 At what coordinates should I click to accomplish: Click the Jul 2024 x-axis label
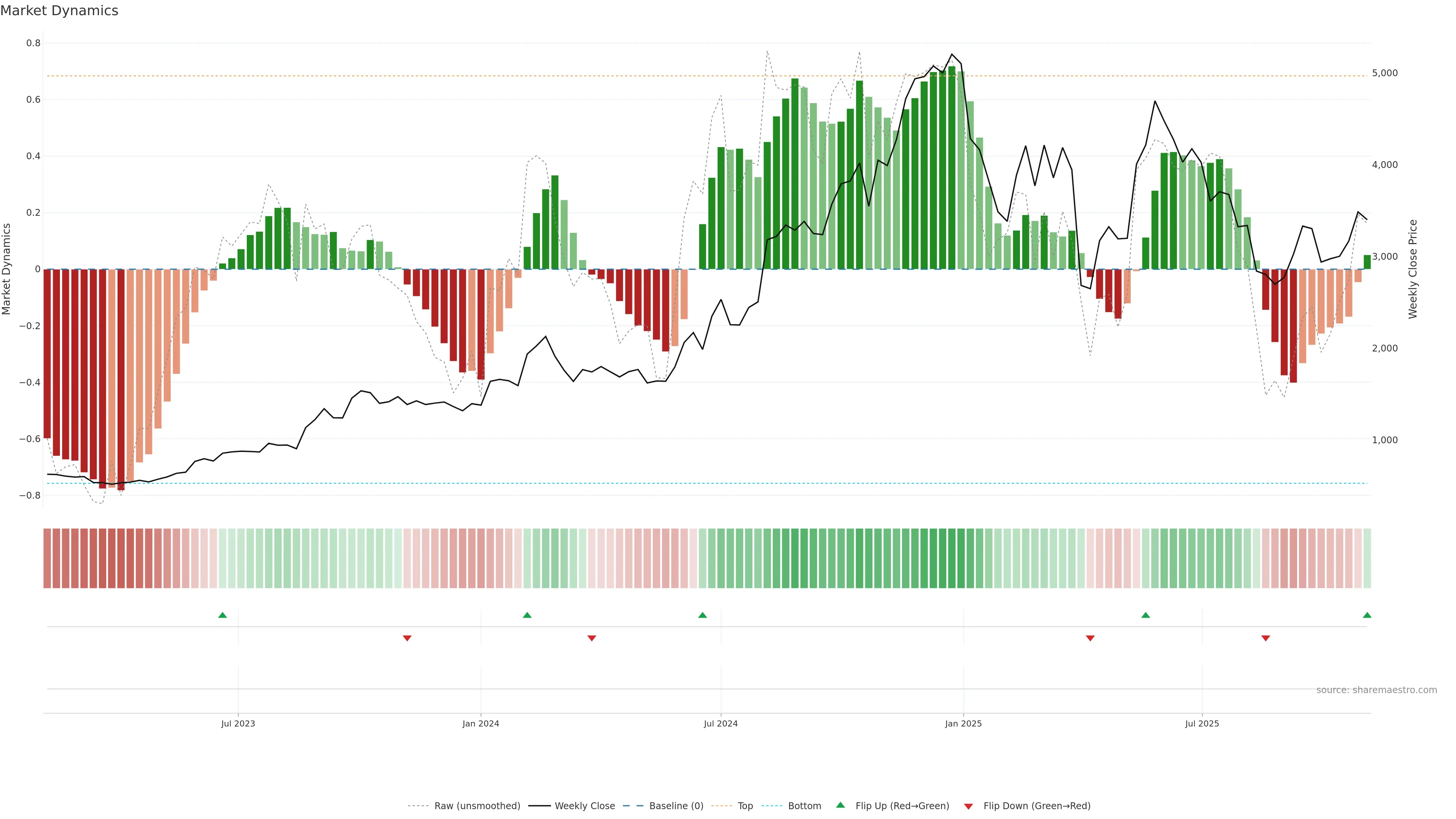click(721, 723)
